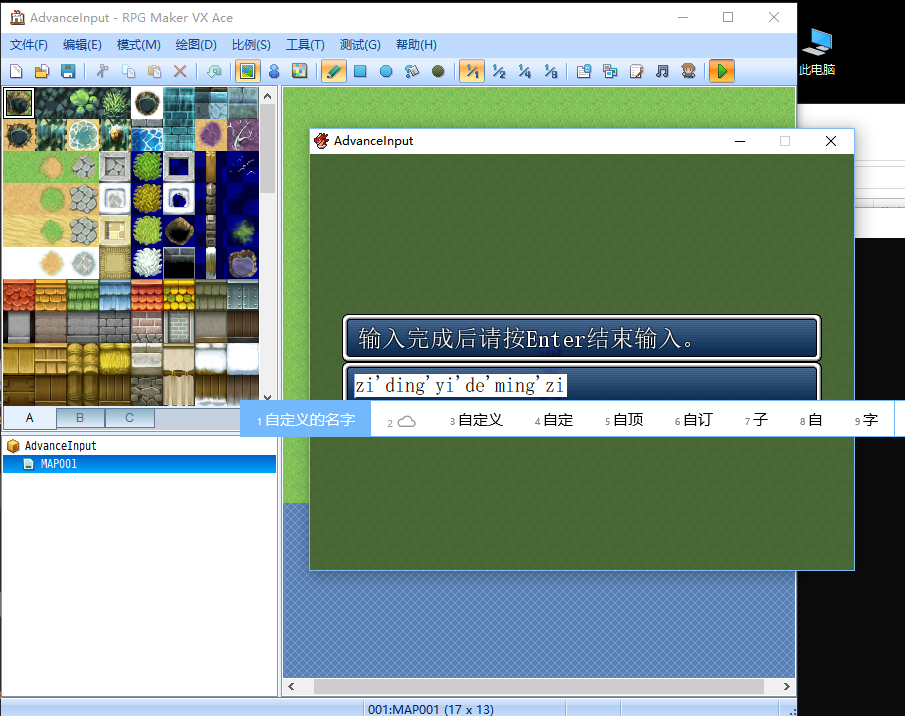Screen dimensions: 905x716
Task: Open the 此电脑 desktop icon
Action: coord(817,52)
